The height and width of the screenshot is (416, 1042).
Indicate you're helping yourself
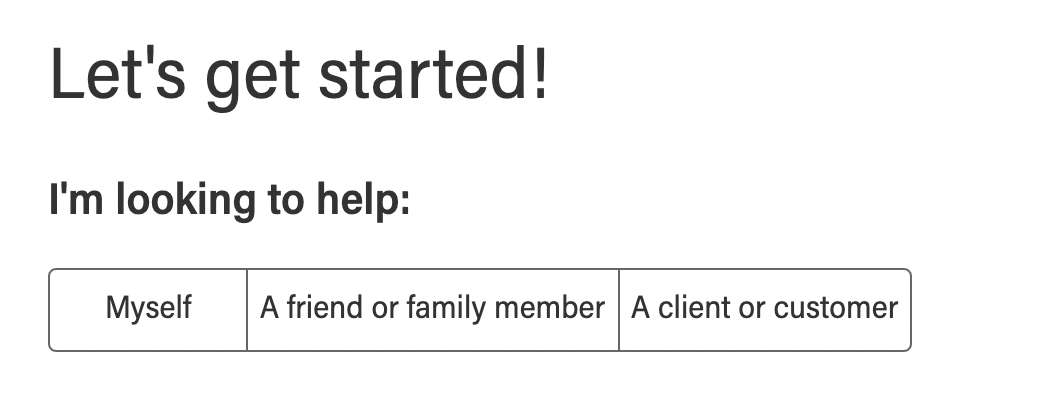point(148,309)
